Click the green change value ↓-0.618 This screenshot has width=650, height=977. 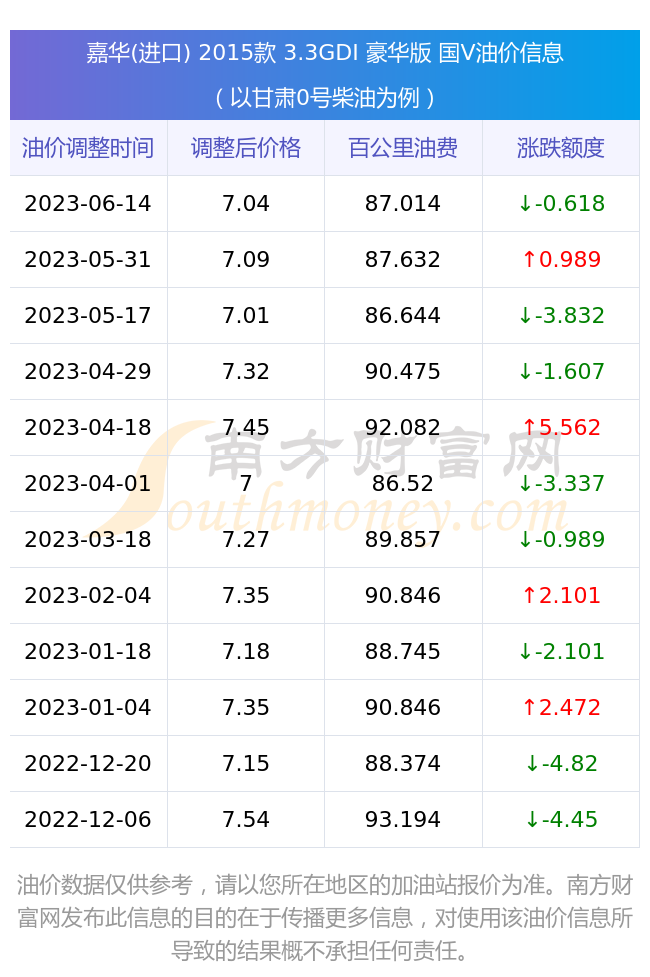click(562, 204)
